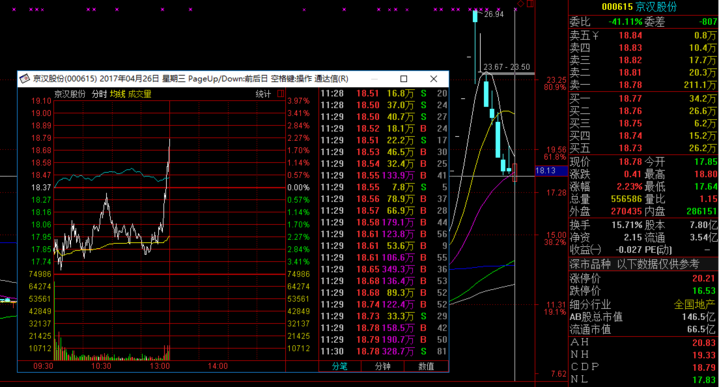Click the red square icon atop the price axis
Viewport: 719px width, 387px height.
click(x=531, y=3)
